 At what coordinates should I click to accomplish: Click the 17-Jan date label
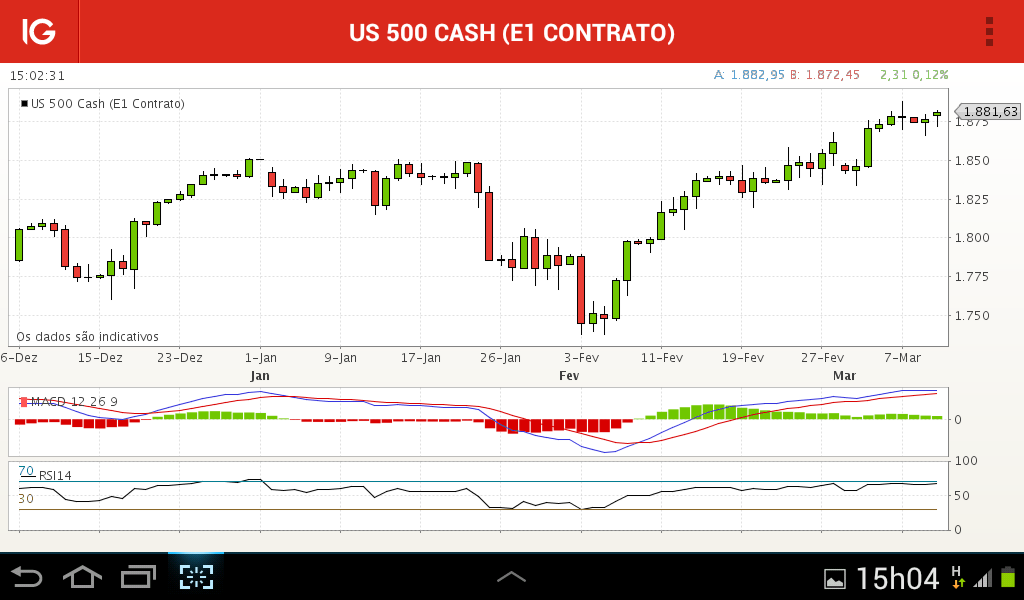click(421, 358)
